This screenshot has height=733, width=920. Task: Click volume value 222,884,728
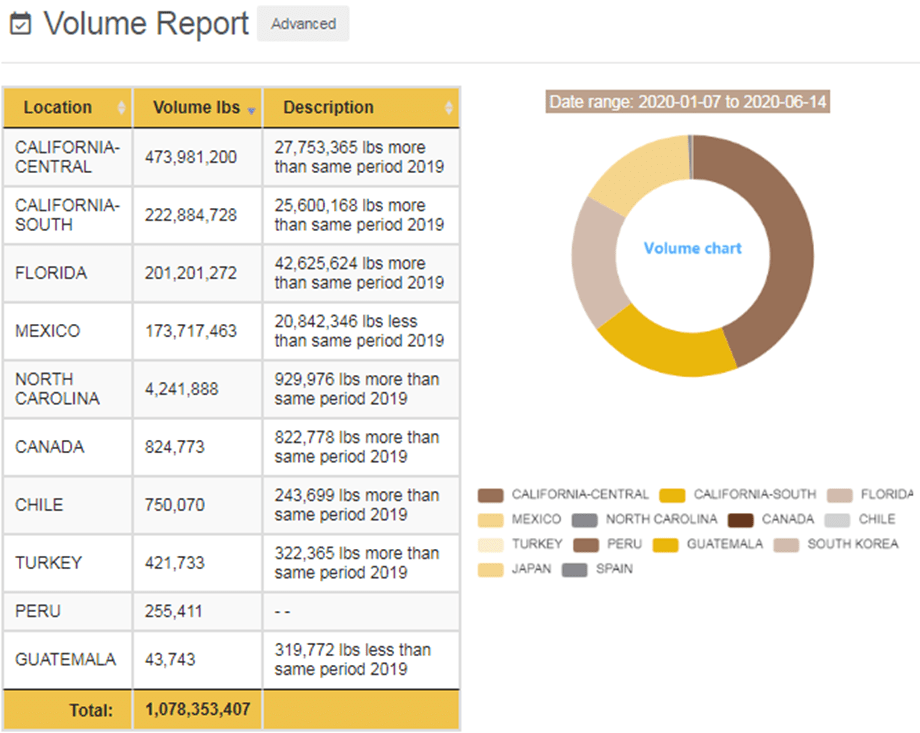(x=191, y=215)
